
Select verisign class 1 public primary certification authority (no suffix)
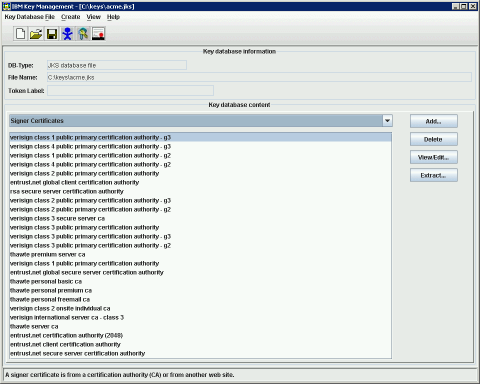tap(200, 263)
